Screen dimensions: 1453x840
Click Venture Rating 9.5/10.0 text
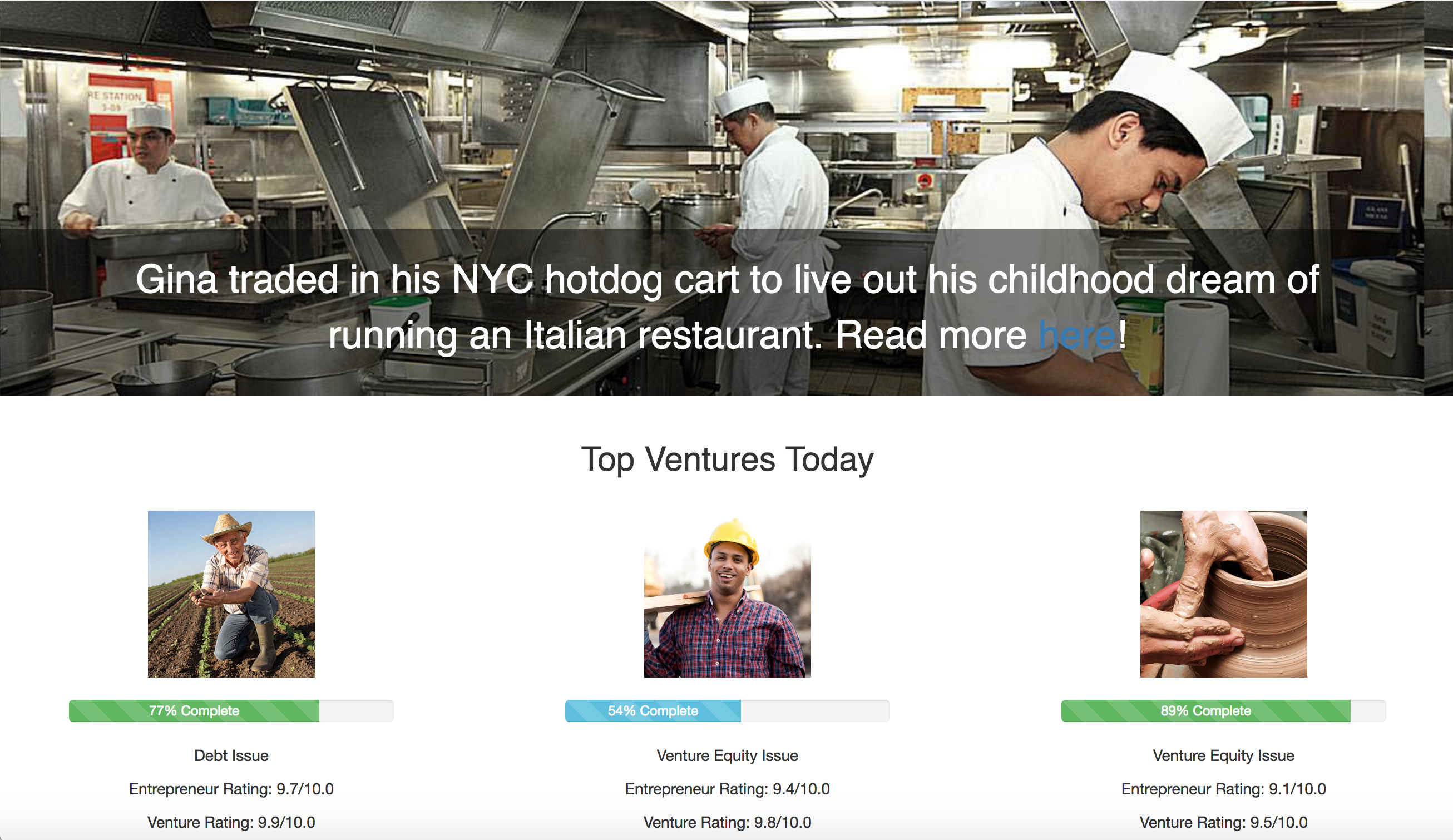1223,823
